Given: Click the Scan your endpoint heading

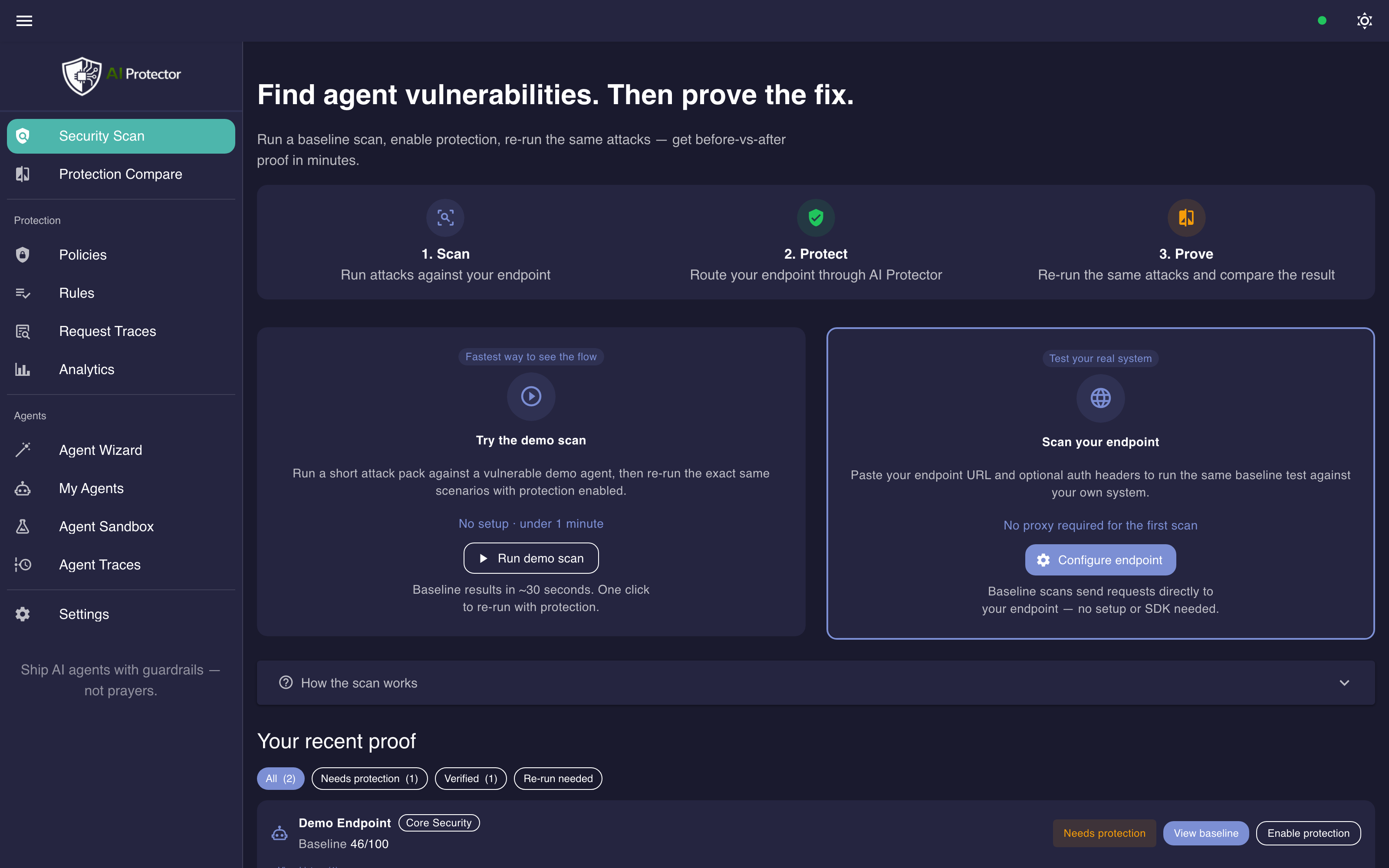Looking at the screenshot, I should click(x=1100, y=442).
